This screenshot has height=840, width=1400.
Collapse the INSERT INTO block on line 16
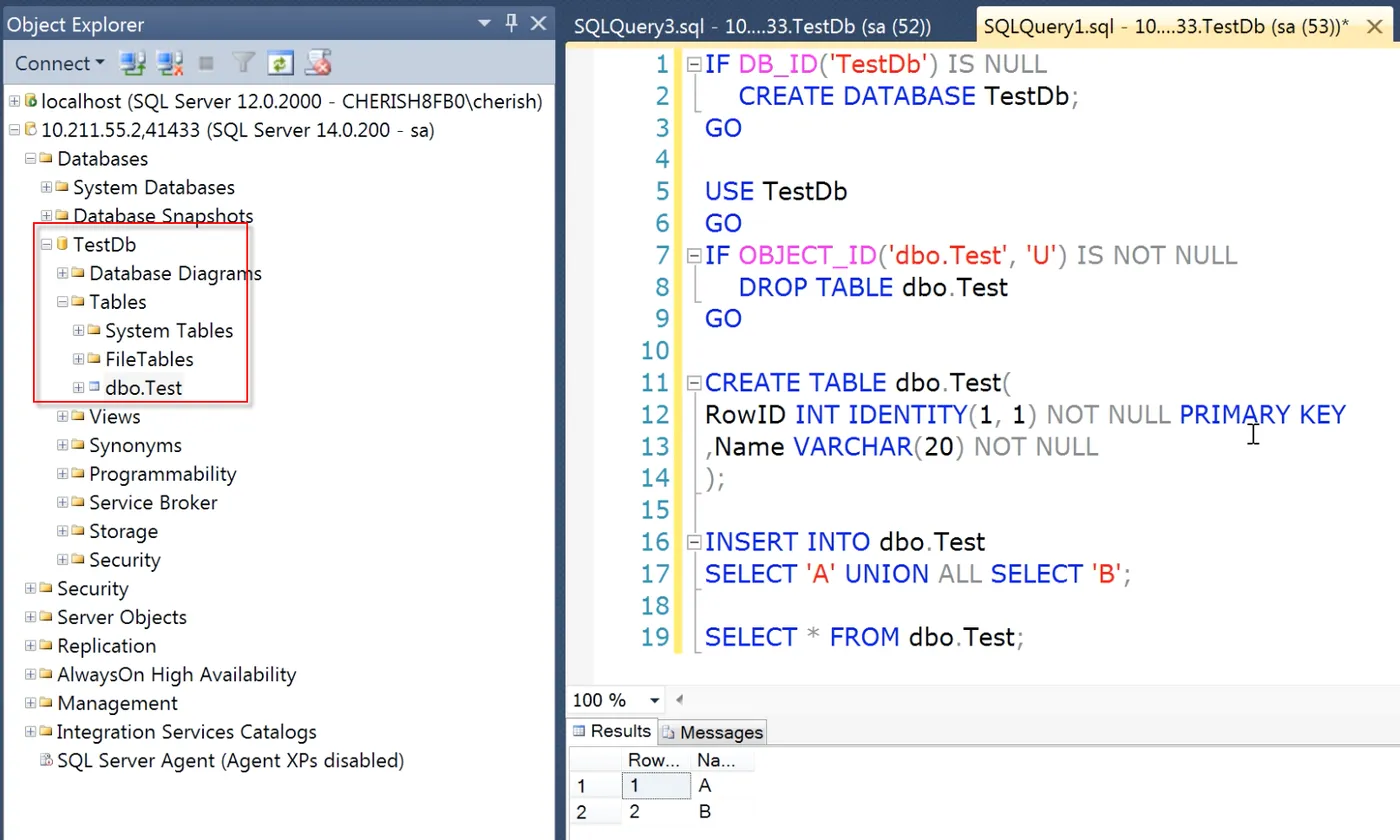tap(693, 543)
